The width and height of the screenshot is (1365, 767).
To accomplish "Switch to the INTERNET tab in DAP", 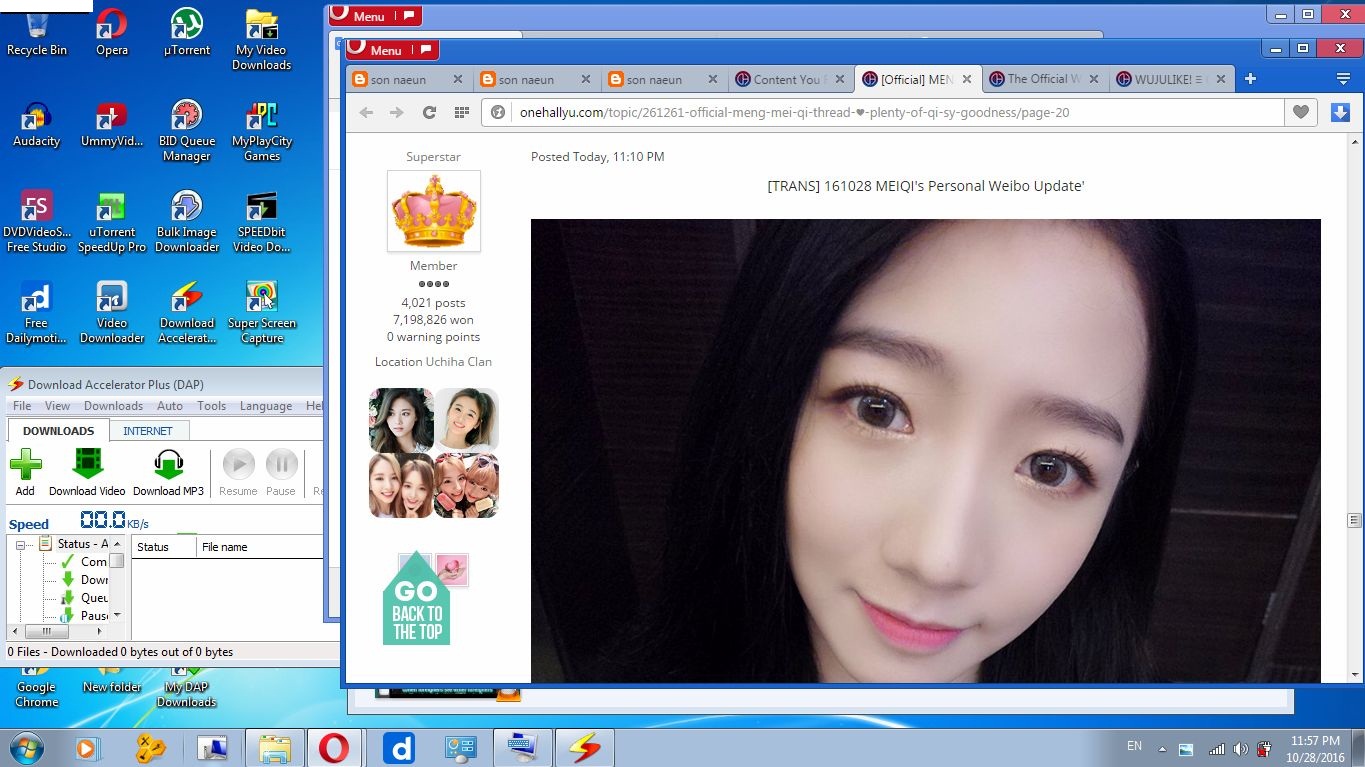I will coord(148,431).
